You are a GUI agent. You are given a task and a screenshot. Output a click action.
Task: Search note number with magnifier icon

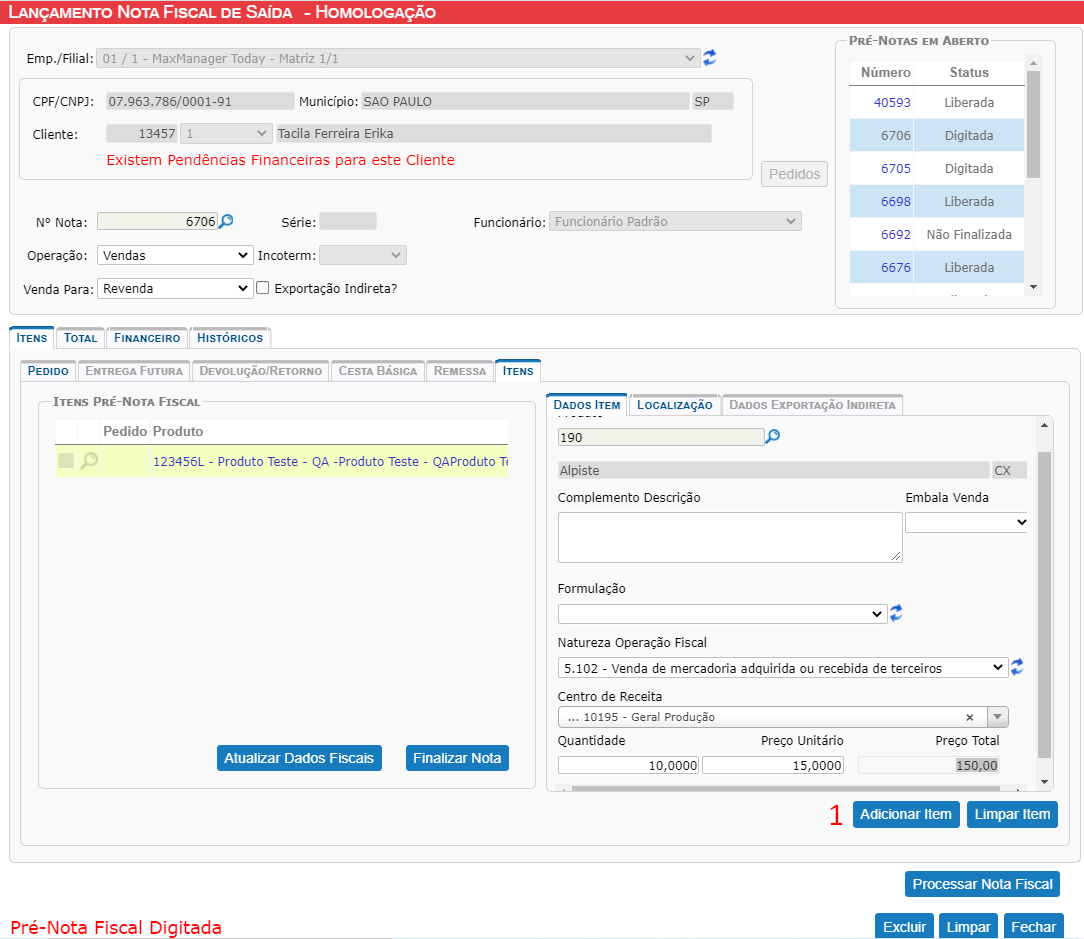(226, 221)
